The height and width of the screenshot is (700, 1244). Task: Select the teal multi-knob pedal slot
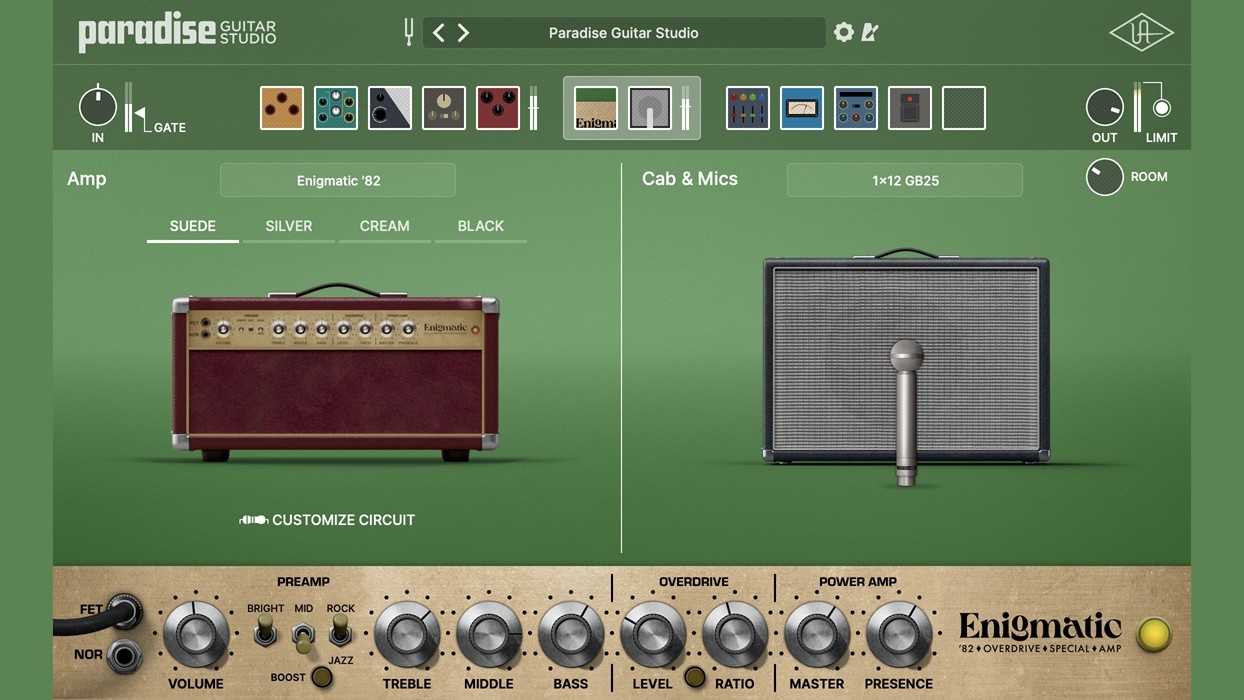[x=336, y=108]
